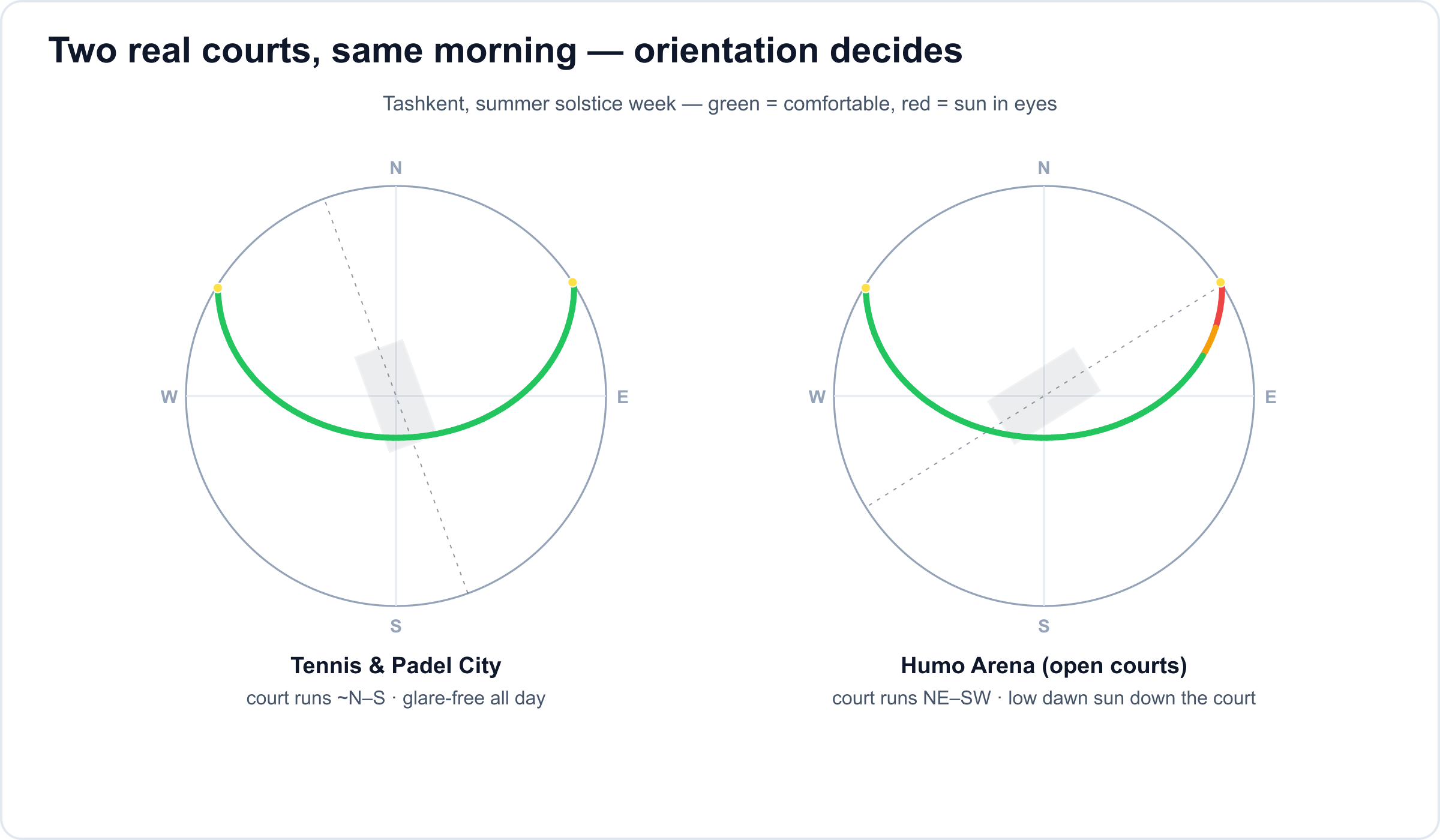This screenshot has height=840, width=1440.
Task: Select the gray court rectangle in left diagram
Action: coord(395,396)
